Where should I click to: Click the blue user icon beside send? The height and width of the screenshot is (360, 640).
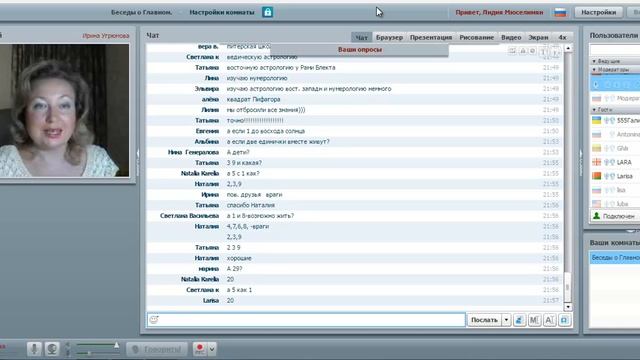point(519,320)
